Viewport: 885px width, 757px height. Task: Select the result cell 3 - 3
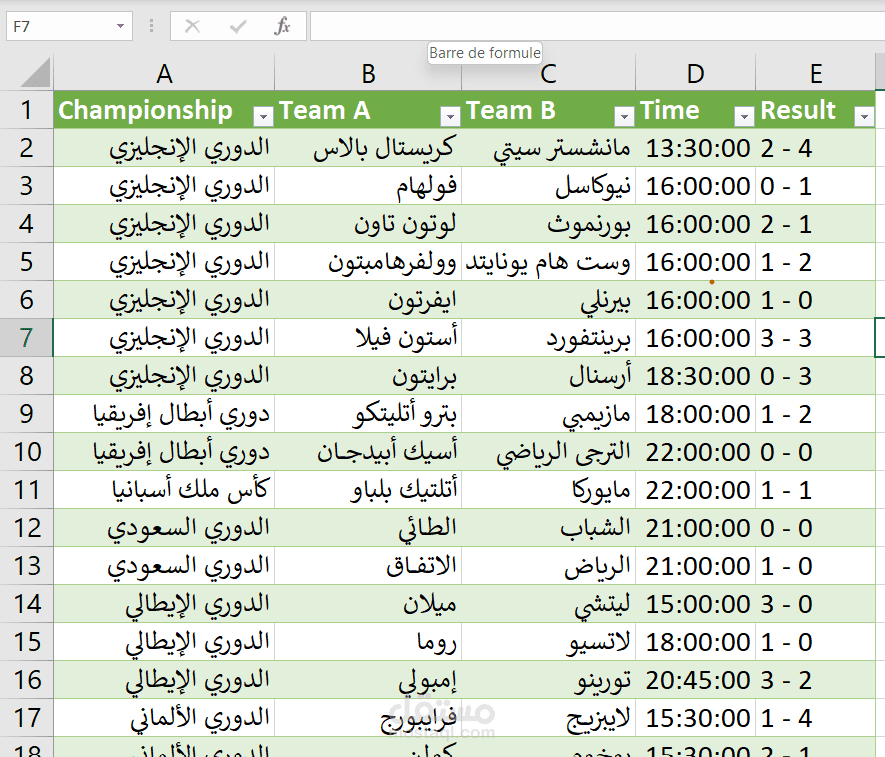point(816,338)
